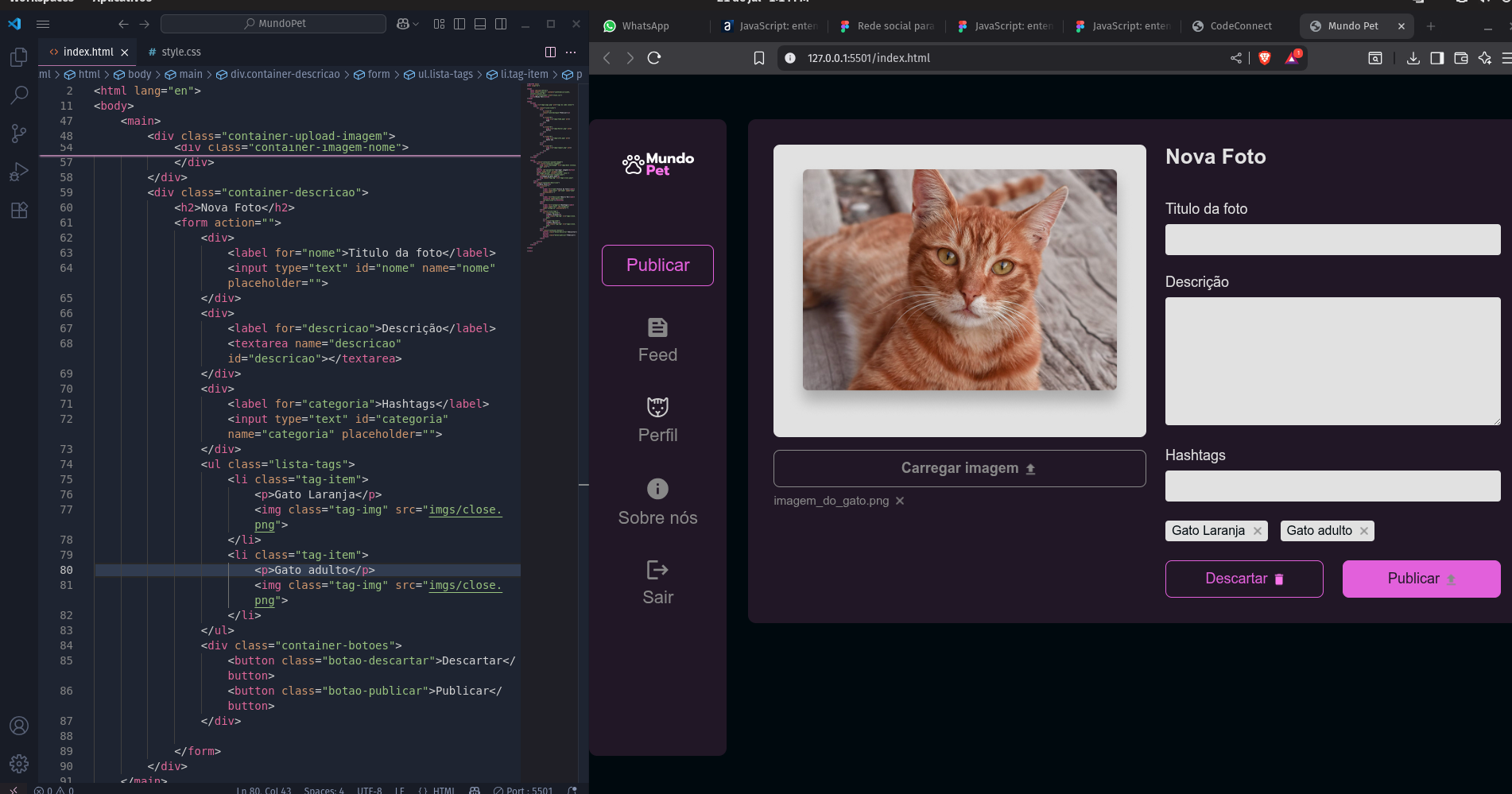Remove the imagem_do_gato.png file

900,501
